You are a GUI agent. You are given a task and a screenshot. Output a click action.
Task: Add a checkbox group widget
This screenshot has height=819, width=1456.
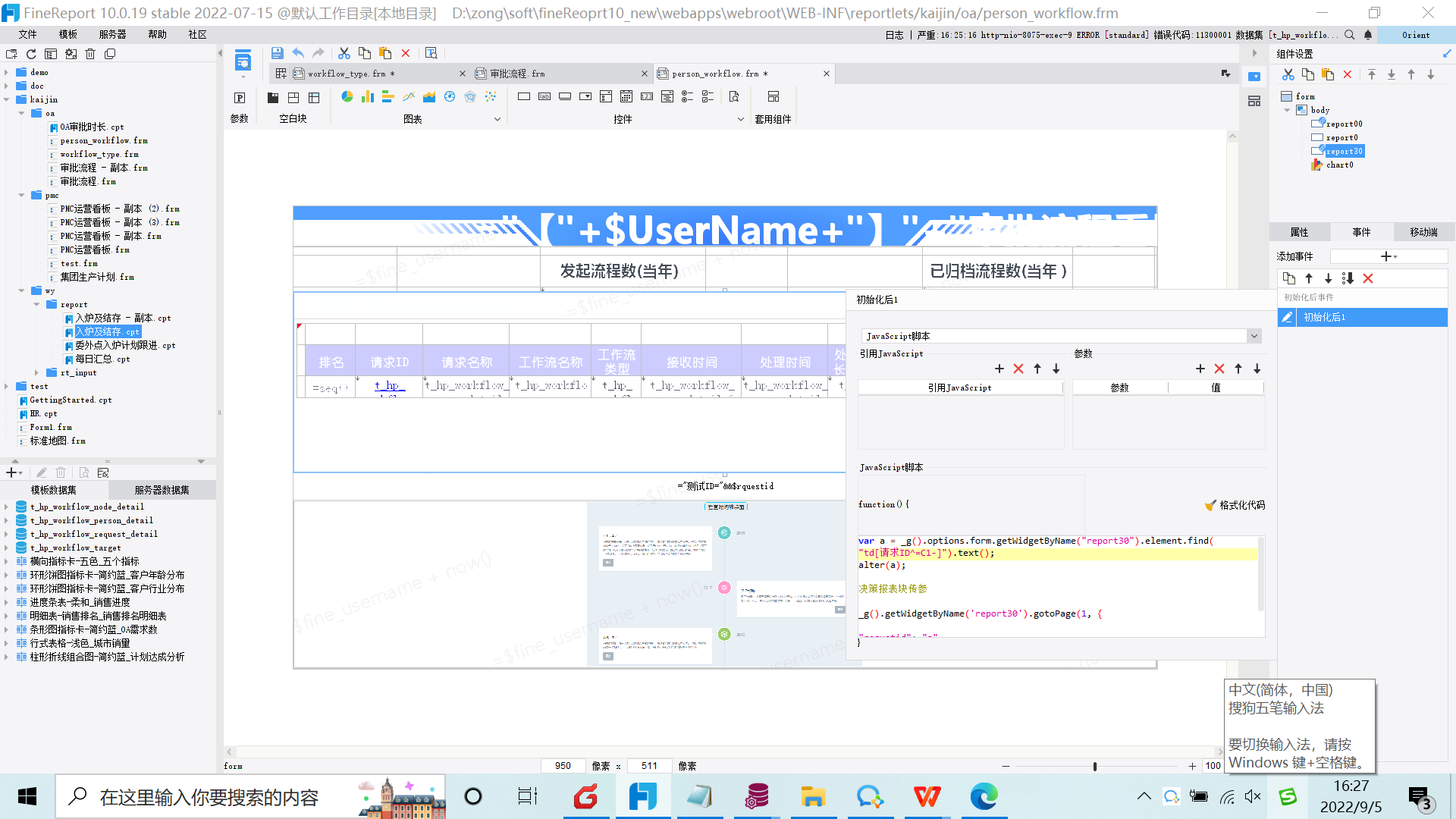pos(708,96)
